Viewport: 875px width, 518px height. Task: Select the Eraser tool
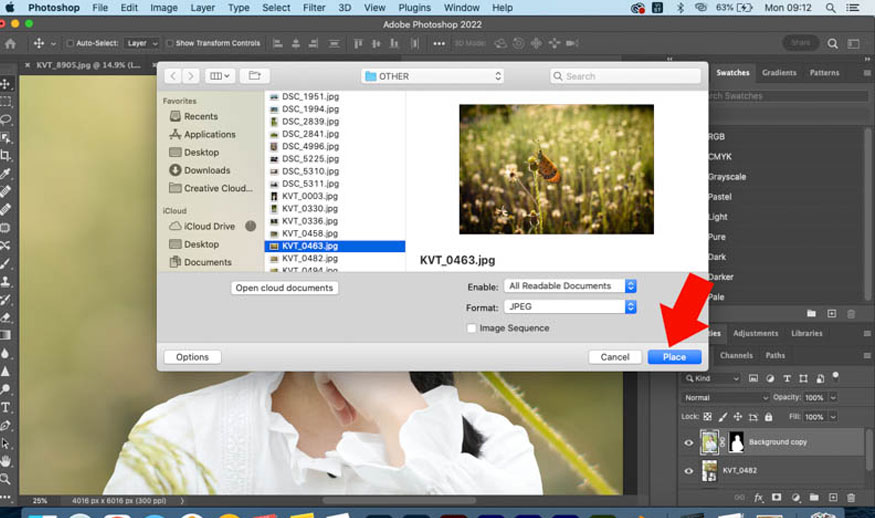click(x=6, y=317)
